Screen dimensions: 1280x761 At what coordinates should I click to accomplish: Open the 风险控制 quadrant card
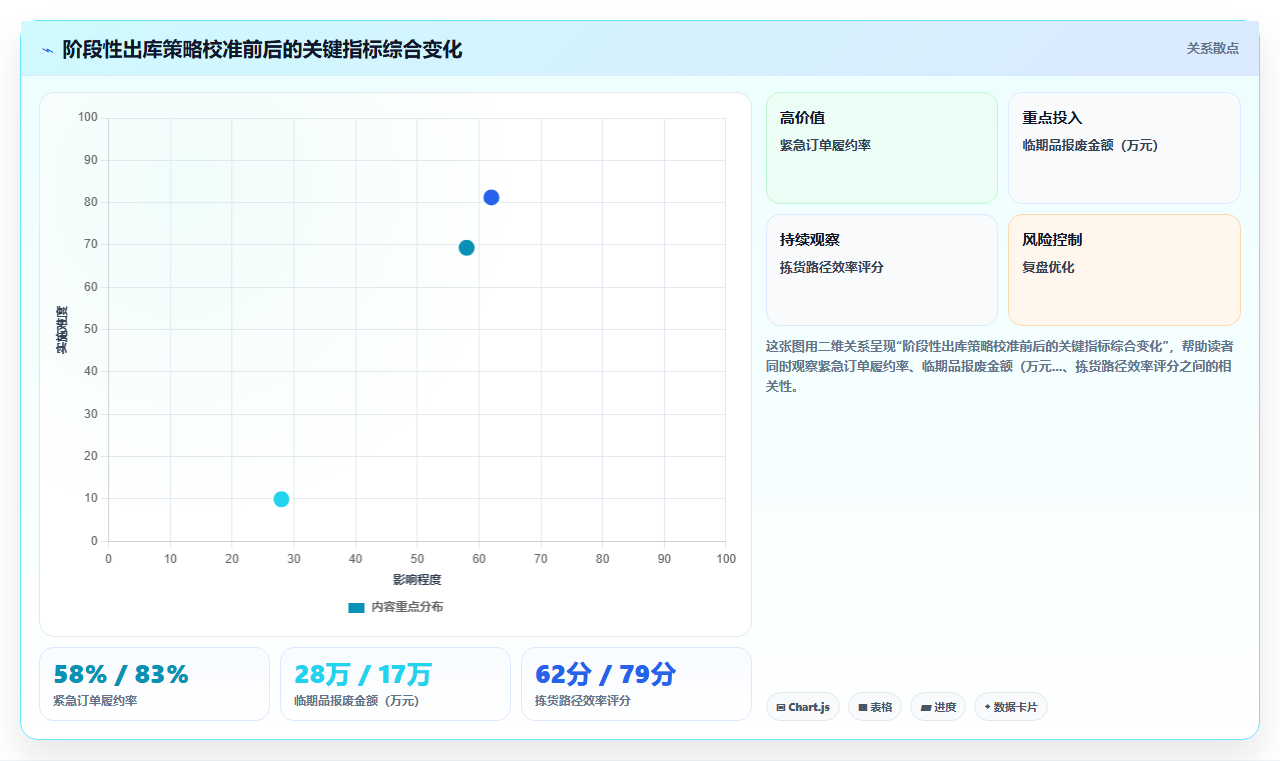[1124, 270]
